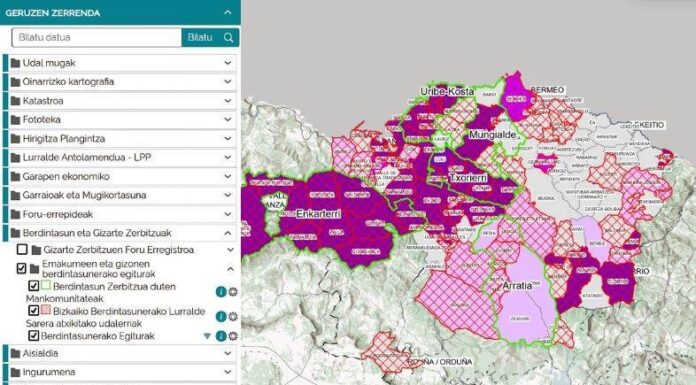Expand the Katastroa section chevron
Image resolution: width=696 pixels, height=385 pixels.
pos(228,101)
